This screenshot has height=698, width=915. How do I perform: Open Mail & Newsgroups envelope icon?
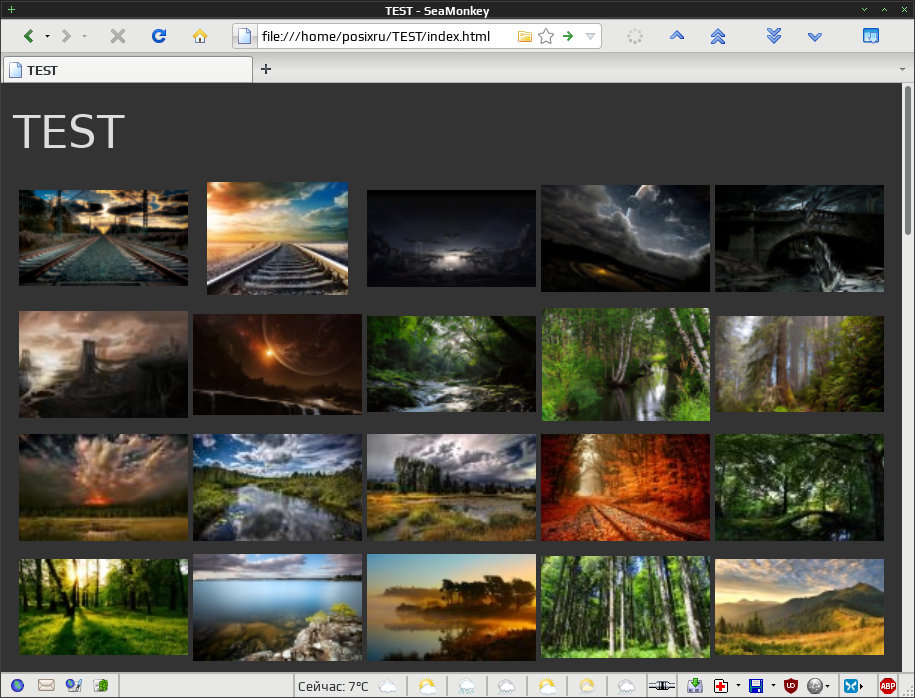point(46,685)
